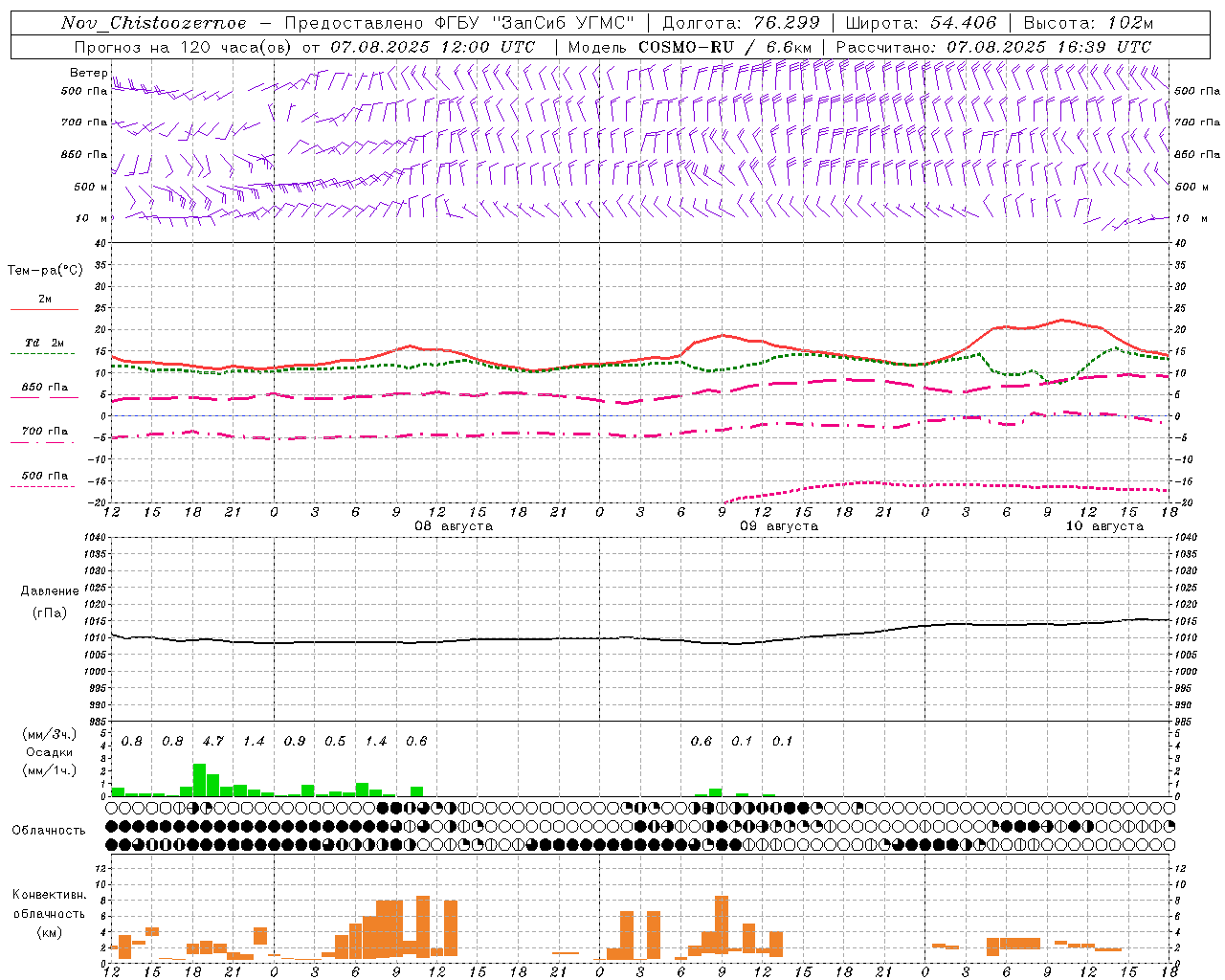Viewport: 1225px width, 980px height.
Task: Click the Td 2м legend label
Action: [45, 343]
